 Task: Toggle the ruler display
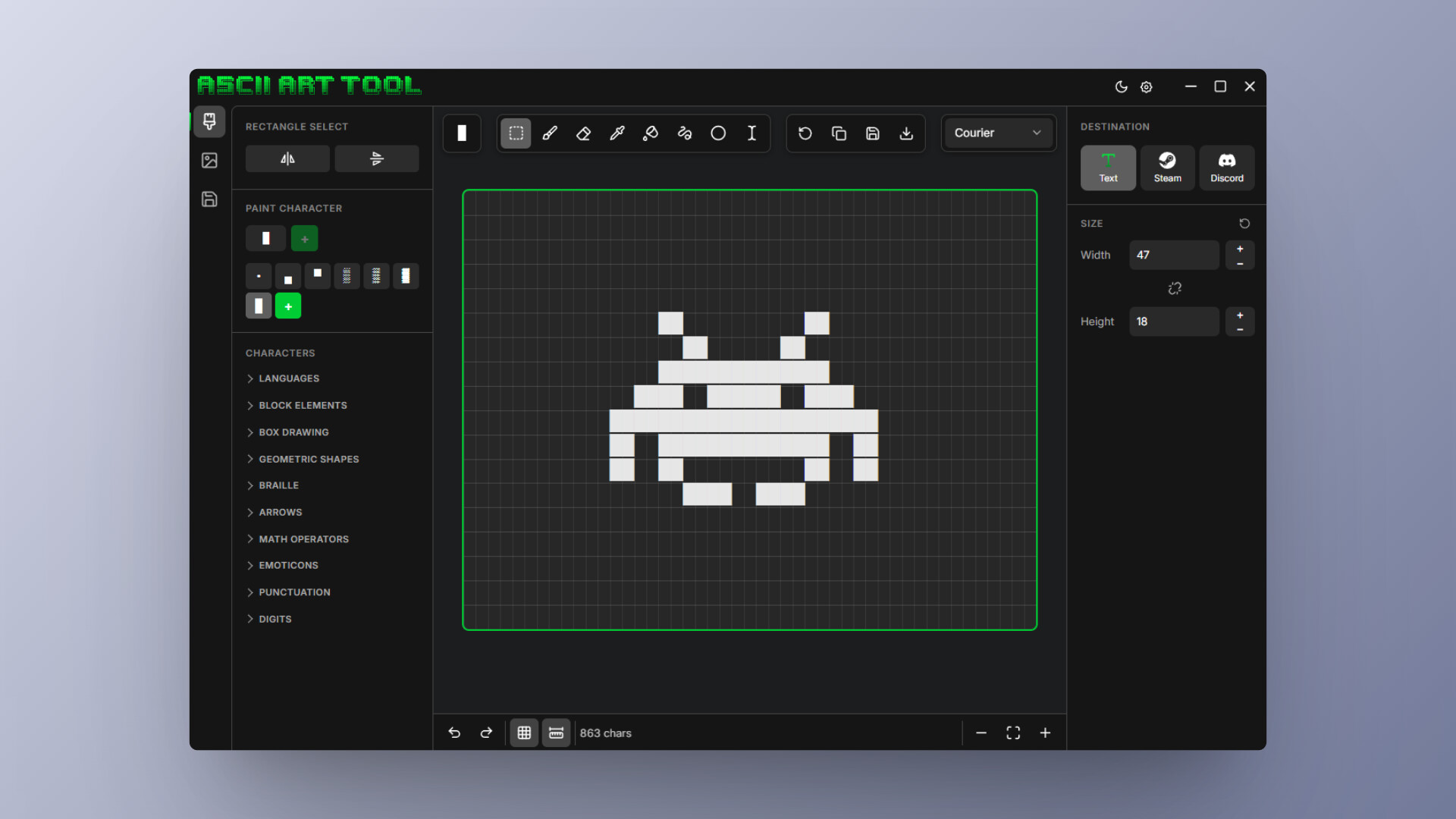pyautogui.click(x=556, y=733)
